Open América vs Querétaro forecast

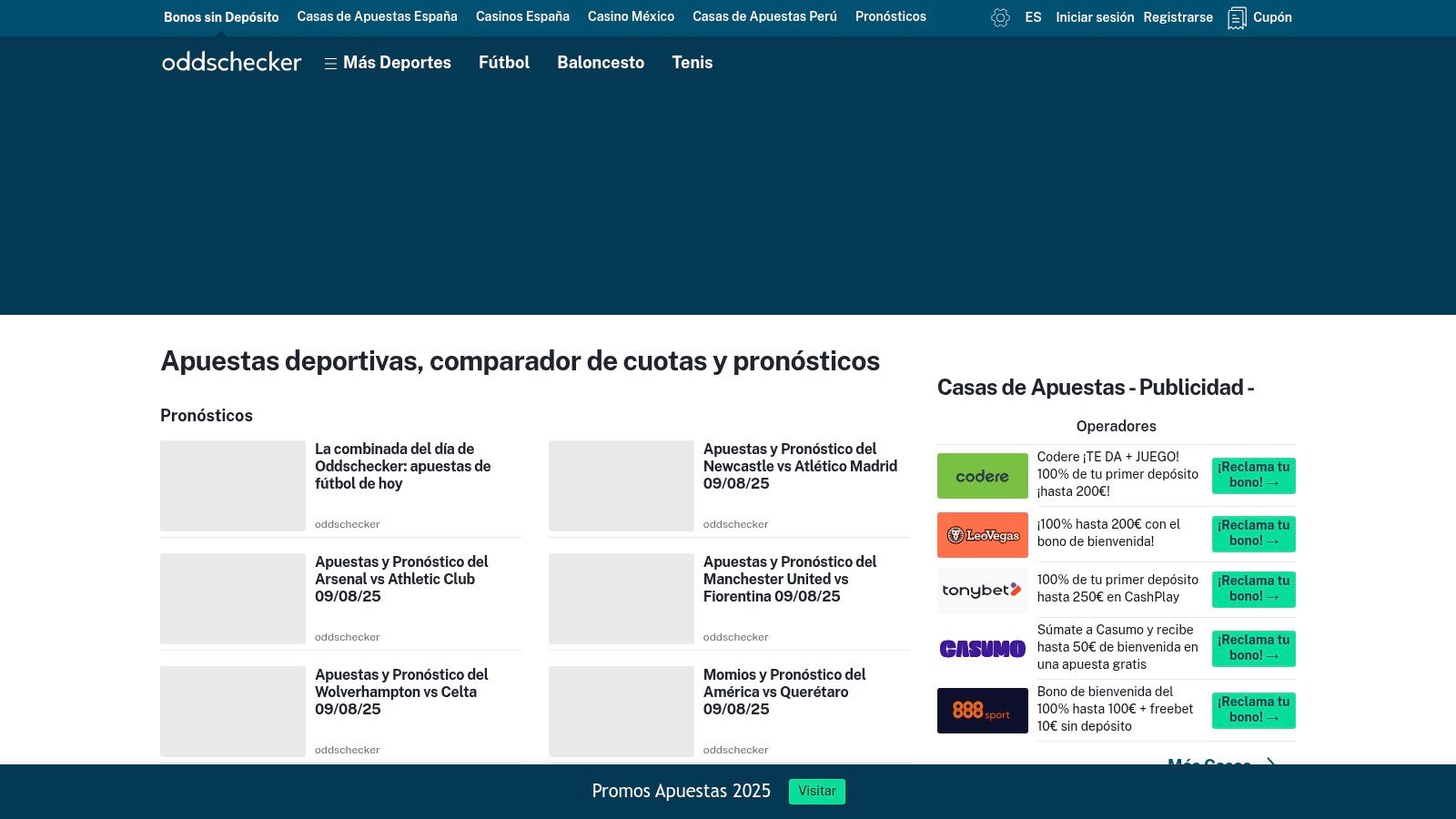tap(784, 692)
